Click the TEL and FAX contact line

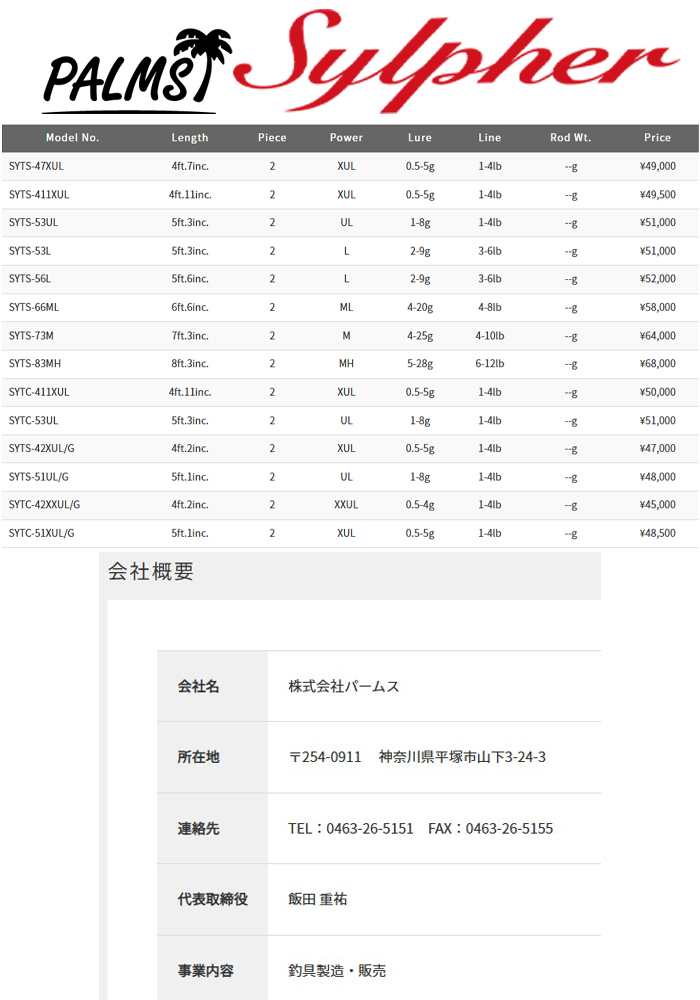421,829
